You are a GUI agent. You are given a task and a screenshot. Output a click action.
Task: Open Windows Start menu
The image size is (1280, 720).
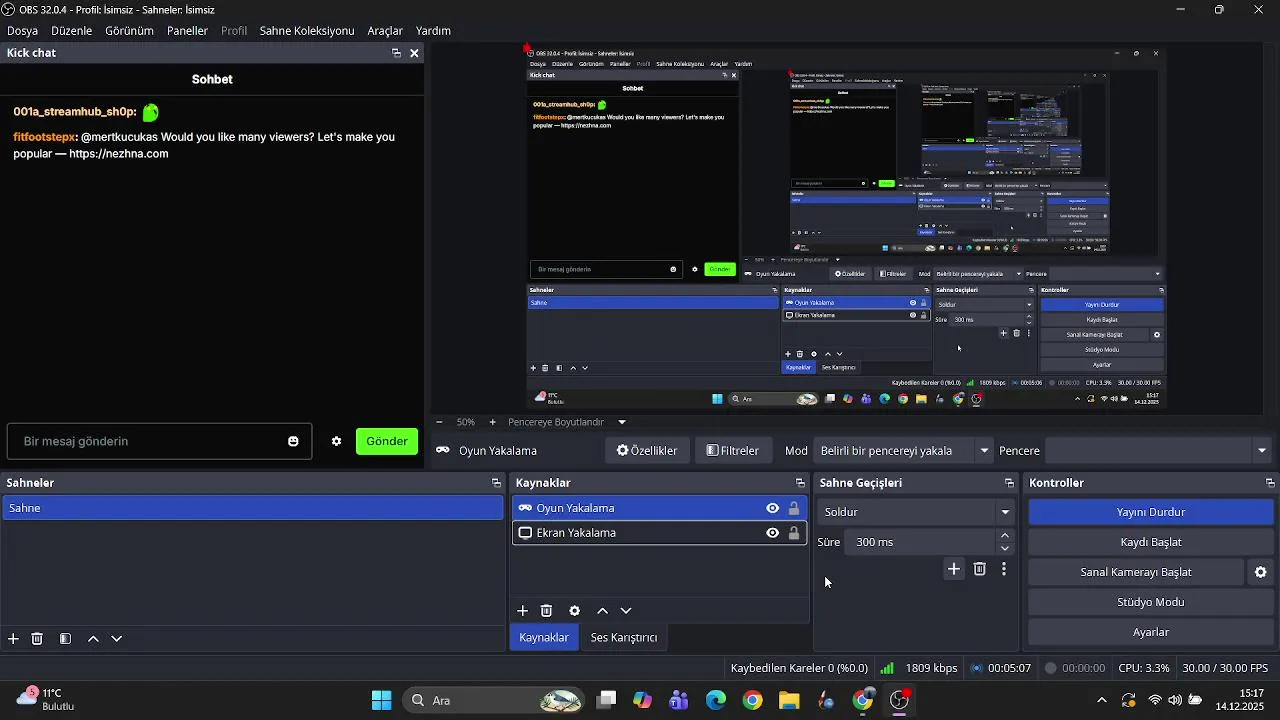point(382,700)
